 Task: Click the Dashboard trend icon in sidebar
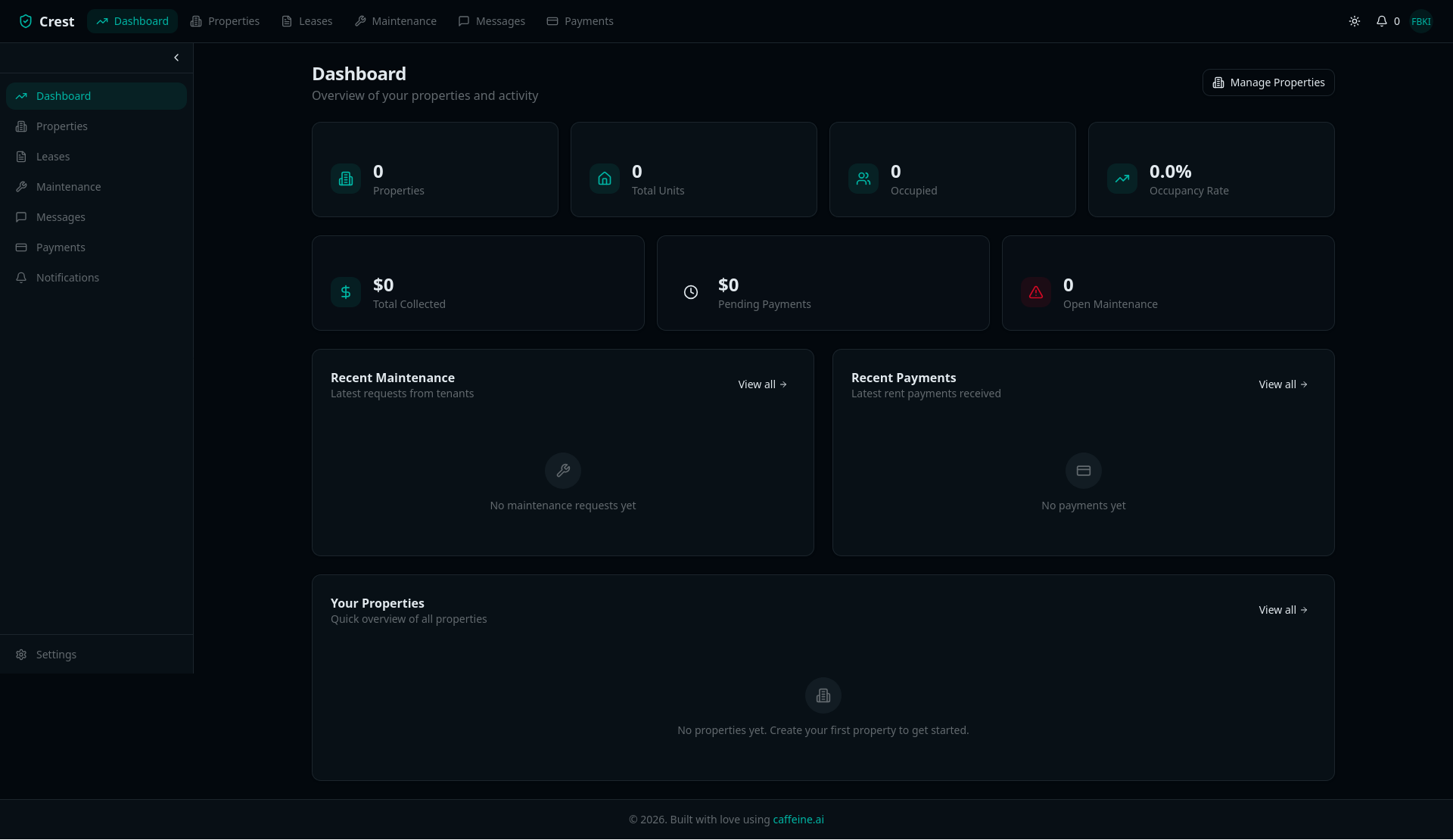[x=21, y=96]
